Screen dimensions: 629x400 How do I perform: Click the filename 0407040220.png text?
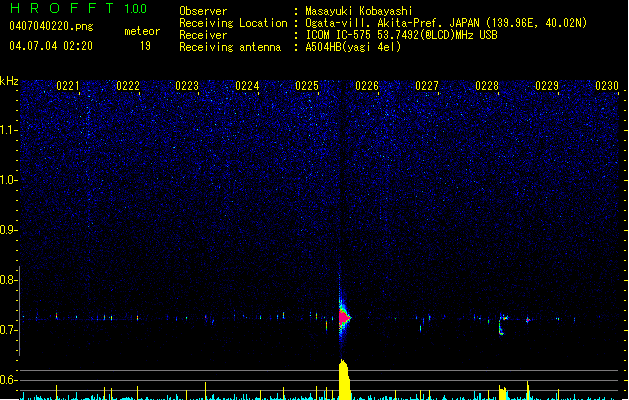[51, 26]
